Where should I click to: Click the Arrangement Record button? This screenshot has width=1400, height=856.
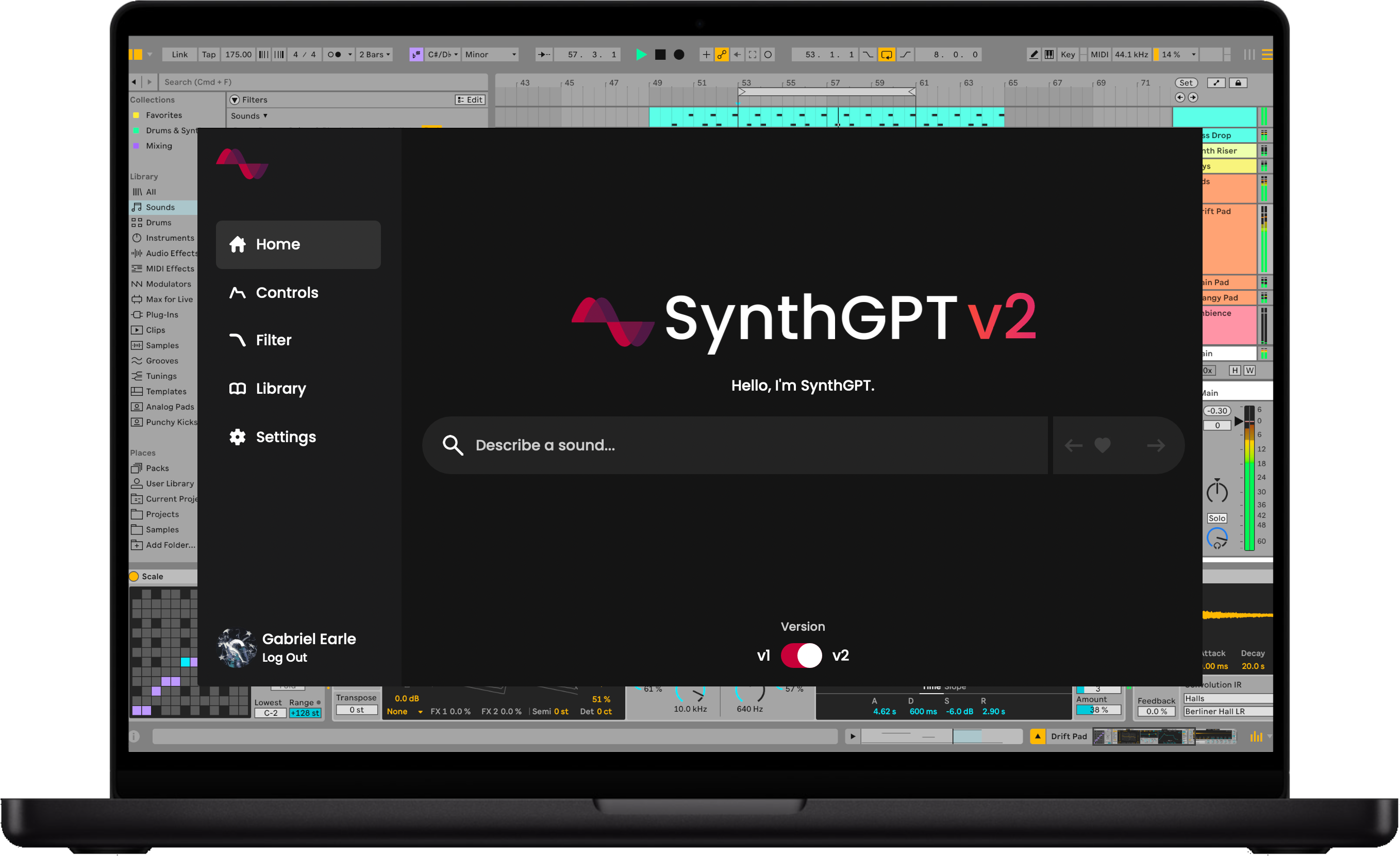679,55
